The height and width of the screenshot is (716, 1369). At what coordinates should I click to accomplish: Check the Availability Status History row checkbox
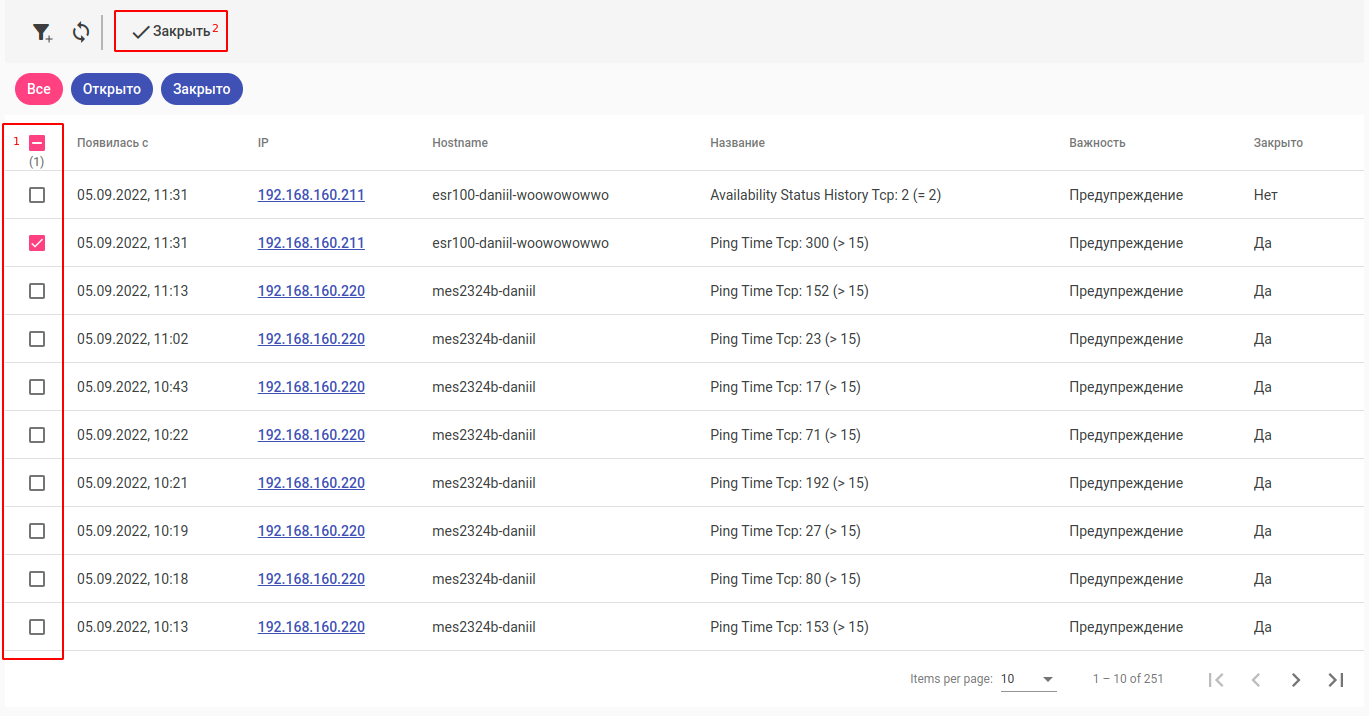[x=37, y=195]
